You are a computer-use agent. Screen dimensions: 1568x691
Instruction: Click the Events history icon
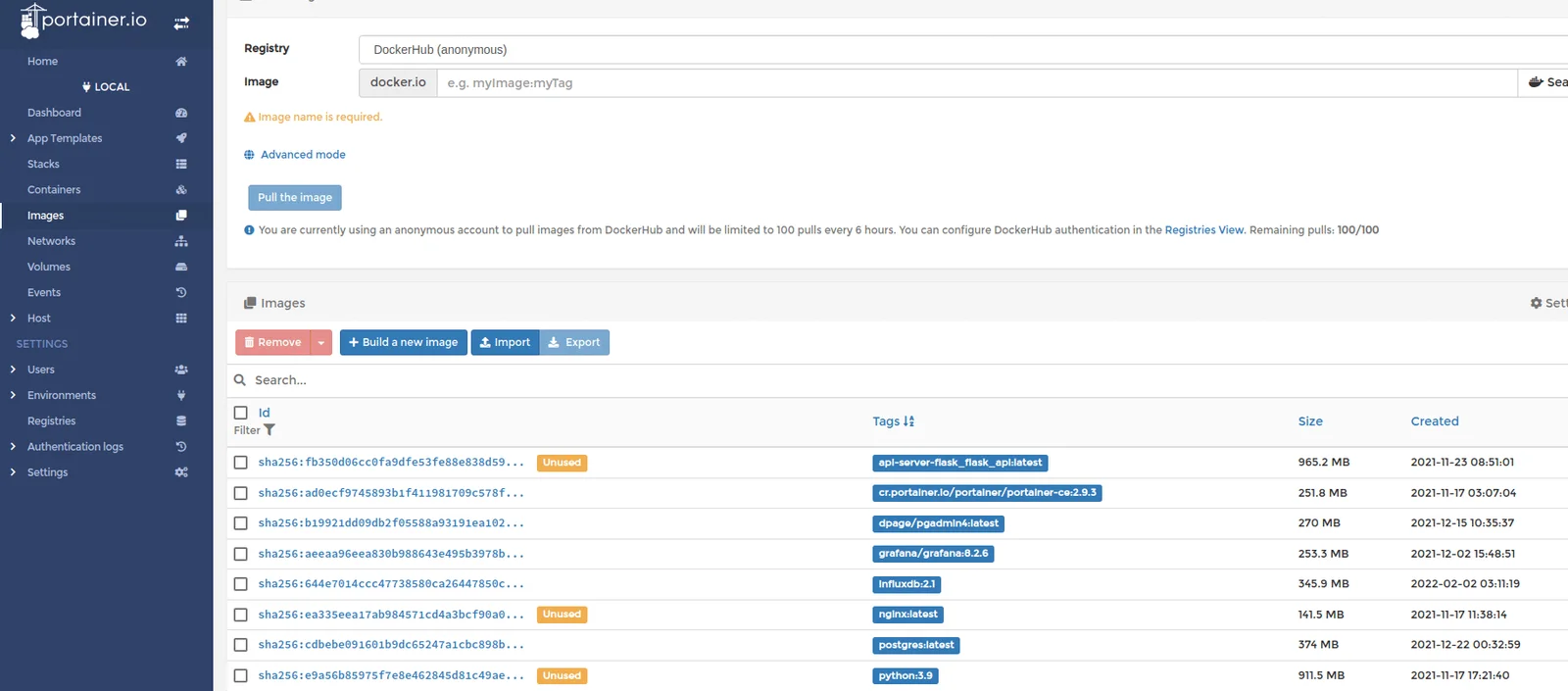click(x=181, y=292)
